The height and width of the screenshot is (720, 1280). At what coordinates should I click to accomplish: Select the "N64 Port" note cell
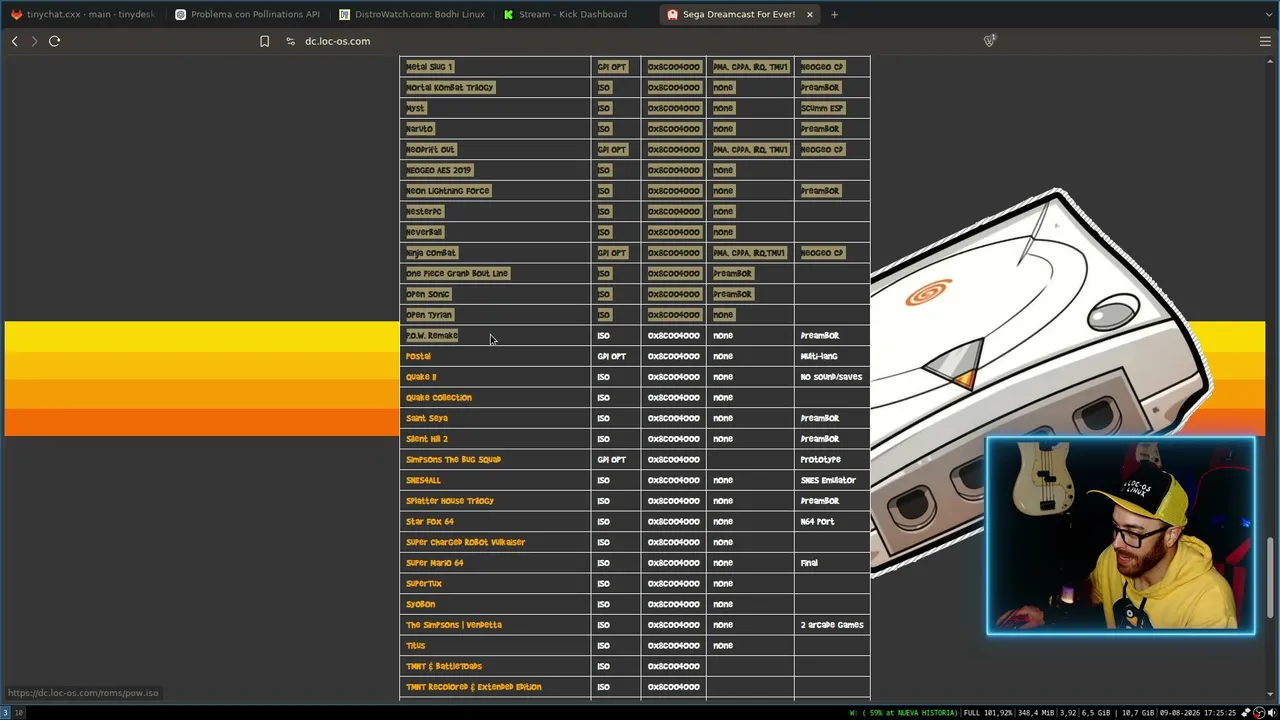coord(817,522)
